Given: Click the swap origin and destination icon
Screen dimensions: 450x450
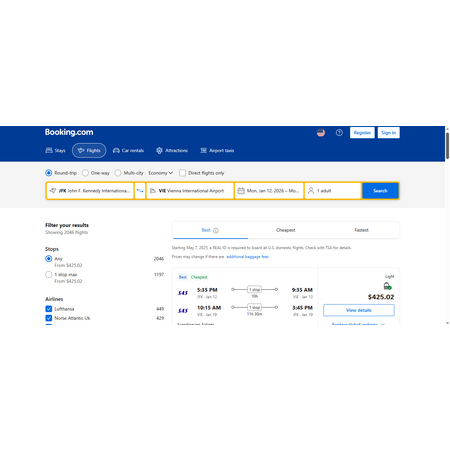Looking at the screenshot, I should 140,191.
